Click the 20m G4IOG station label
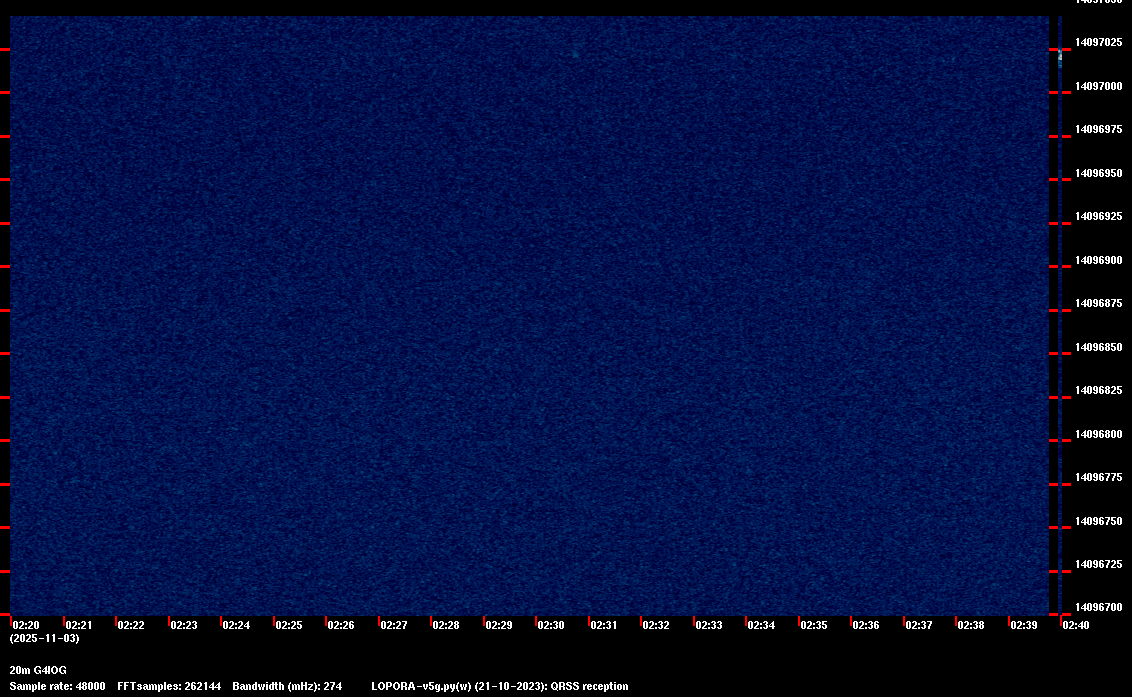The width and height of the screenshot is (1132, 697). click(38, 670)
